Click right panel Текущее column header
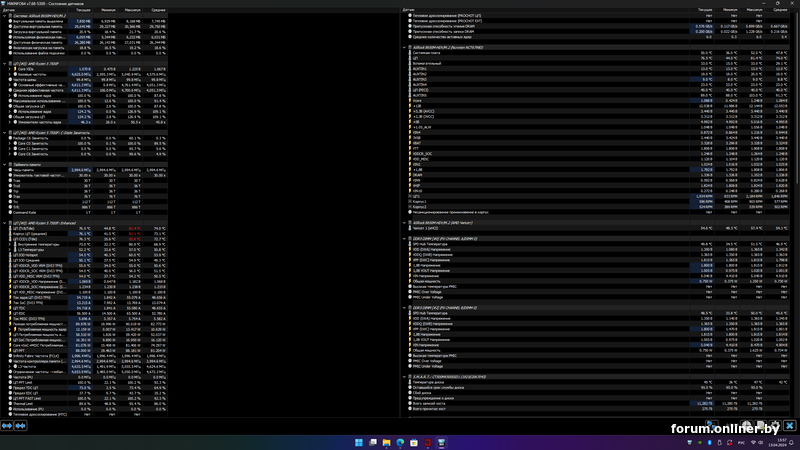Image resolution: width=800 pixels, height=450 pixels. (702, 10)
